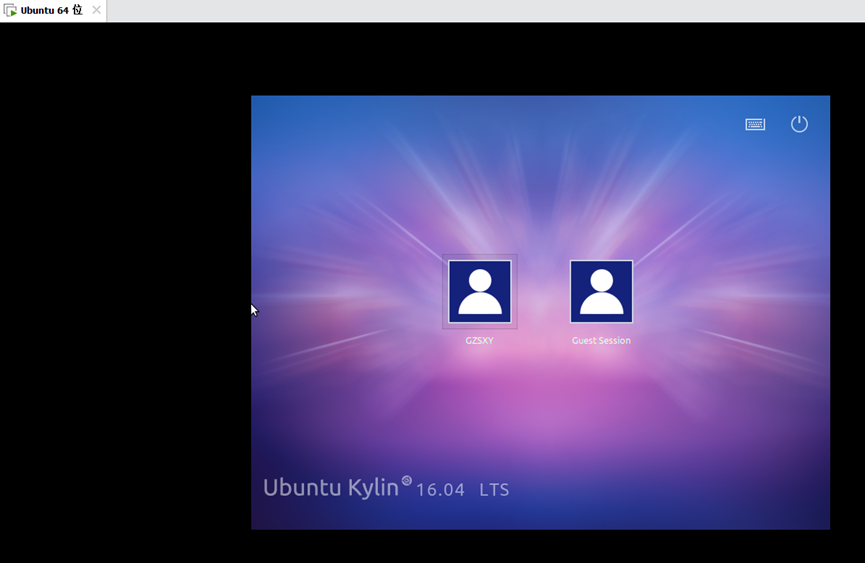Viewport: 865px width, 563px height.
Task: Click the power/shutdown icon
Action: [x=799, y=124]
